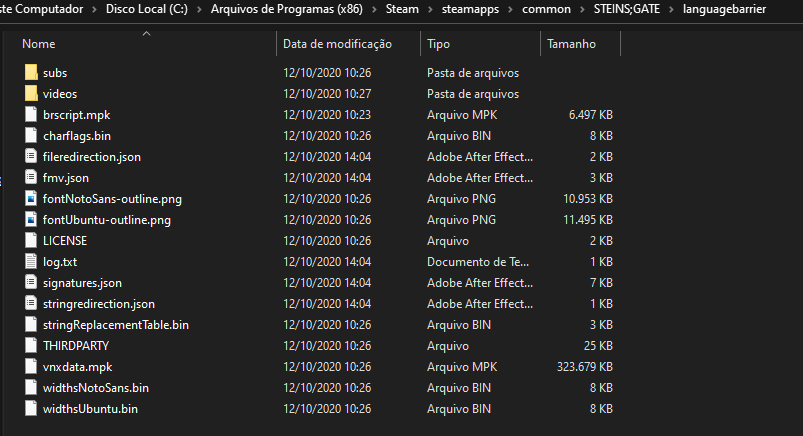Click the vnxdata.mpk file icon
The width and height of the screenshot is (803, 436).
tap(31, 366)
